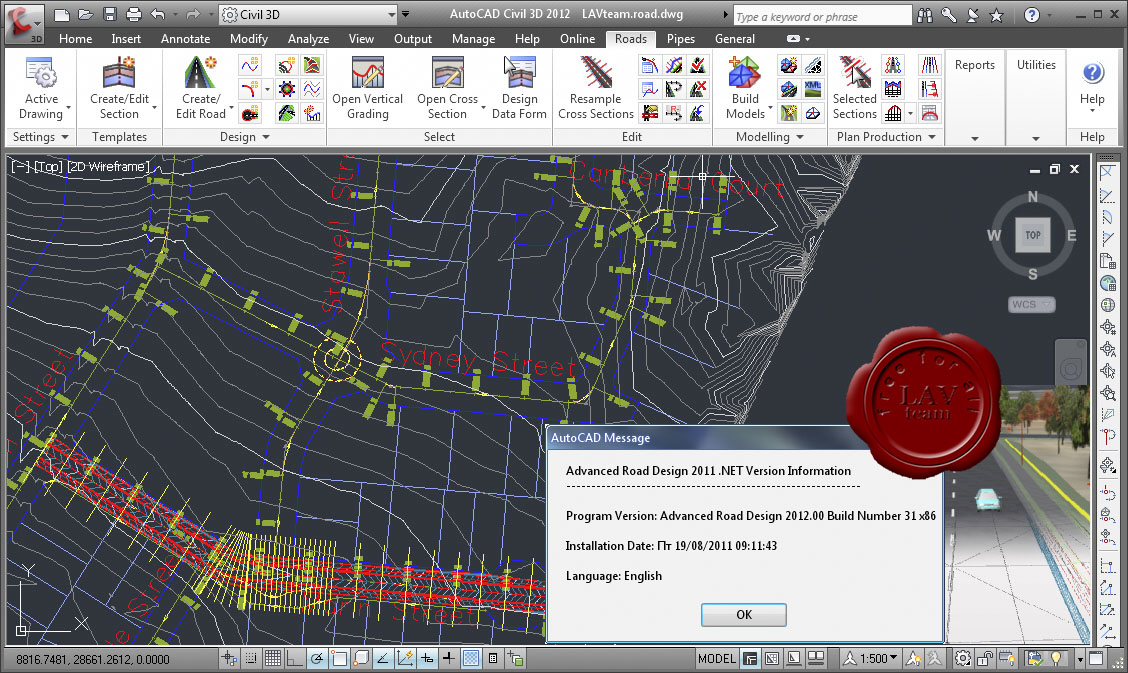Image resolution: width=1128 pixels, height=673 pixels.
Task: Toggle Show/Hide Lineweight in status bar
Action: [x=449, y=658]
